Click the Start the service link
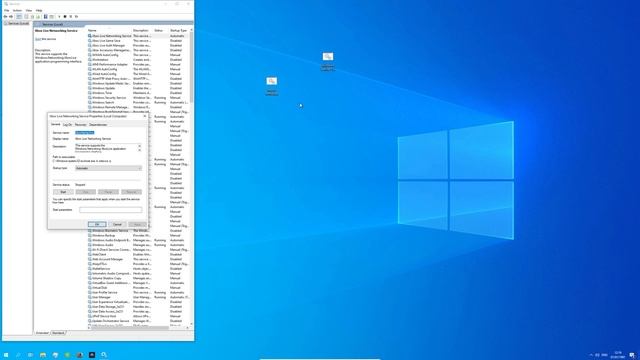 click(38, 39)
